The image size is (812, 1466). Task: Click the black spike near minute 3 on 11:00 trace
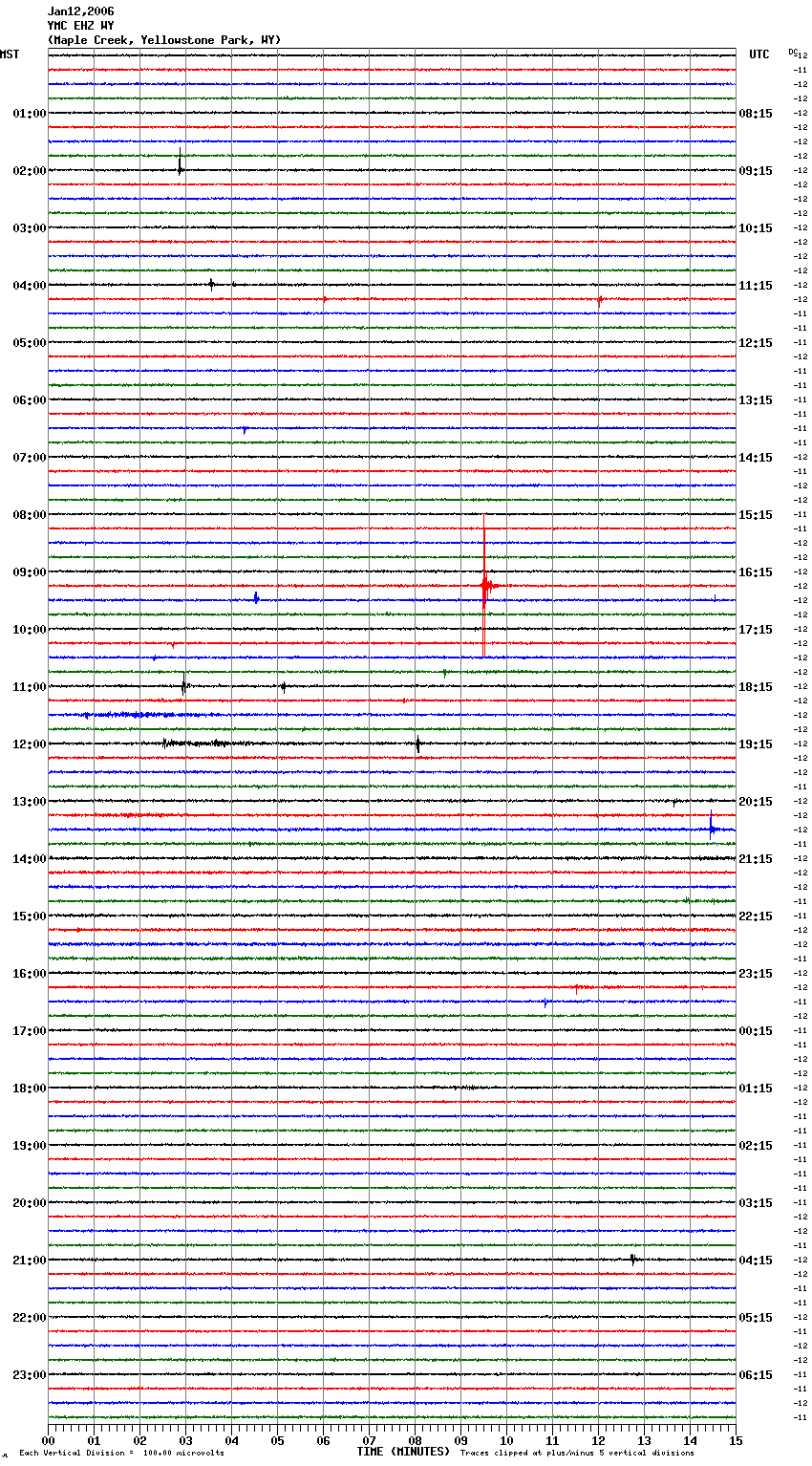point(184,685)
